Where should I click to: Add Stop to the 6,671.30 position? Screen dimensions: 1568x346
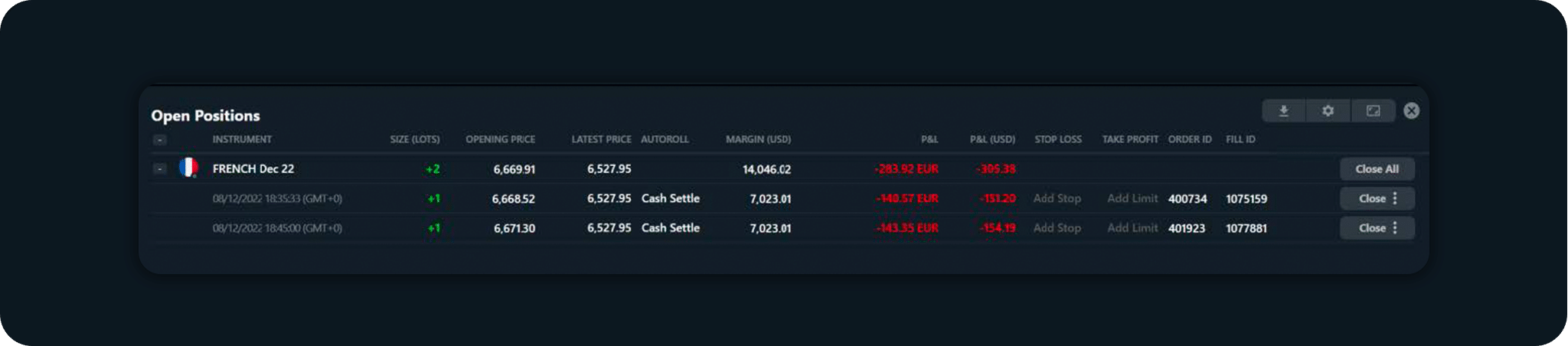[x=1057, y=228]
